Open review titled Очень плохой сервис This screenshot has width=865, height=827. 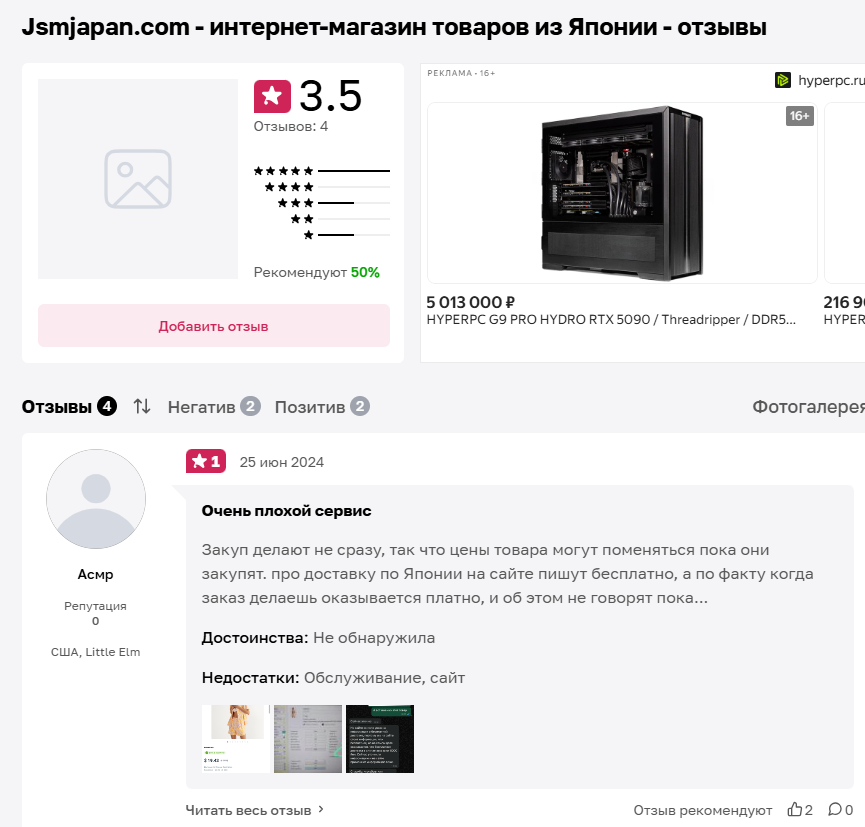coord(286,511)
